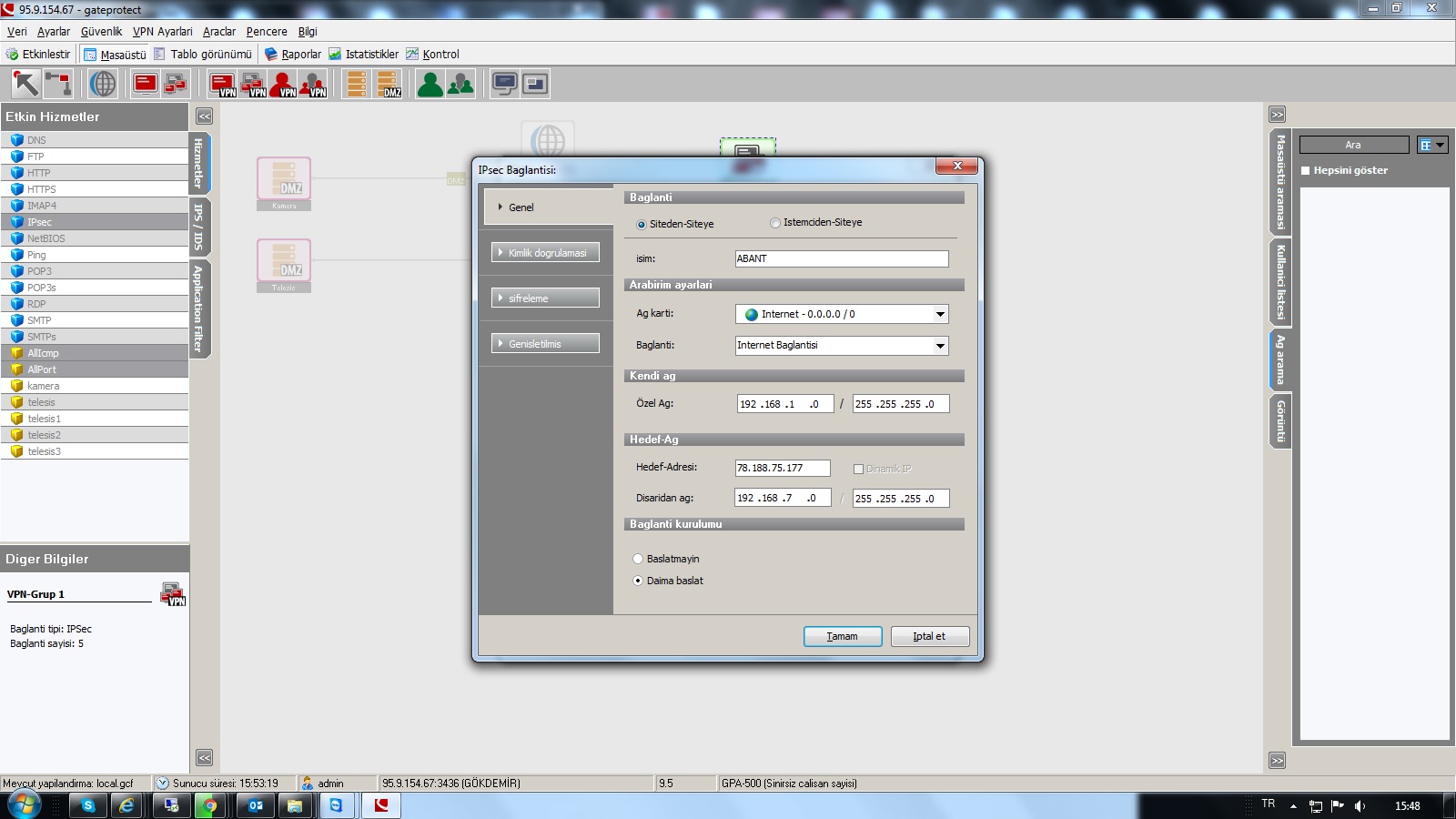The width and height of the screenshot is (1456, 819).
Task: Select IPsec in the services list
Action: click(x=39, y=222)
